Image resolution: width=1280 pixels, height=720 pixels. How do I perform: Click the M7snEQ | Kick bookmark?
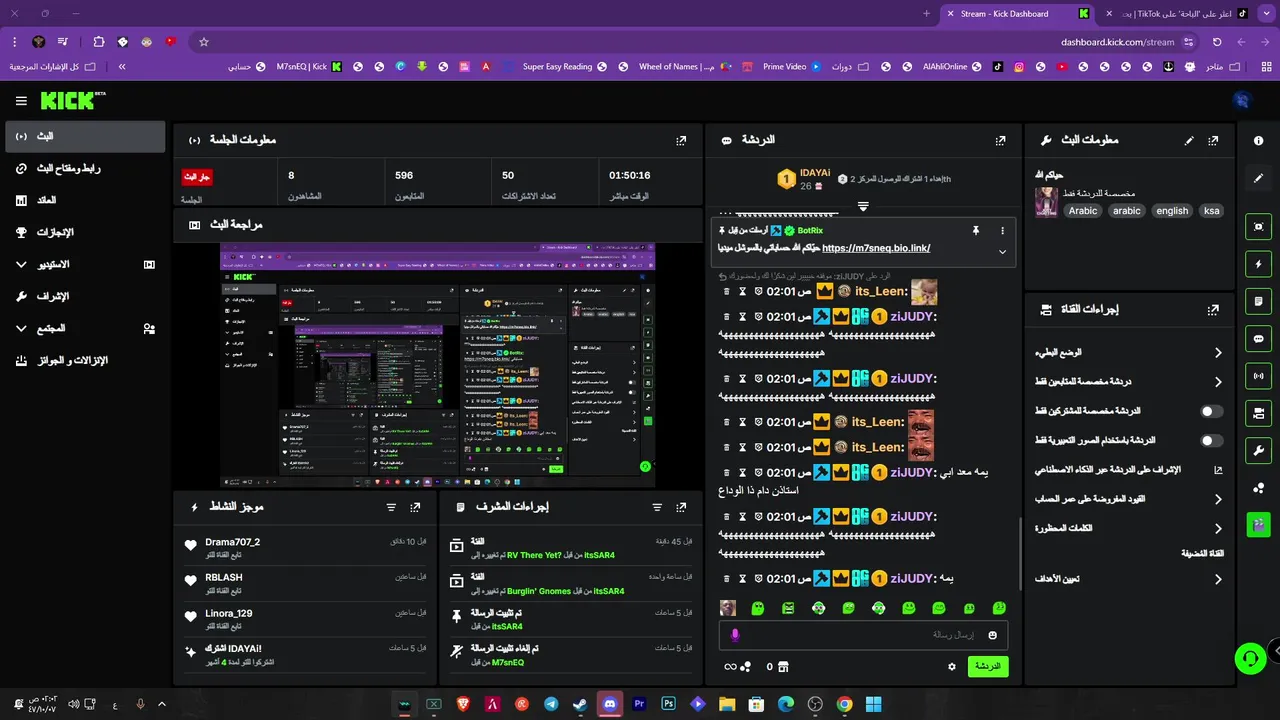coord(309,67)
